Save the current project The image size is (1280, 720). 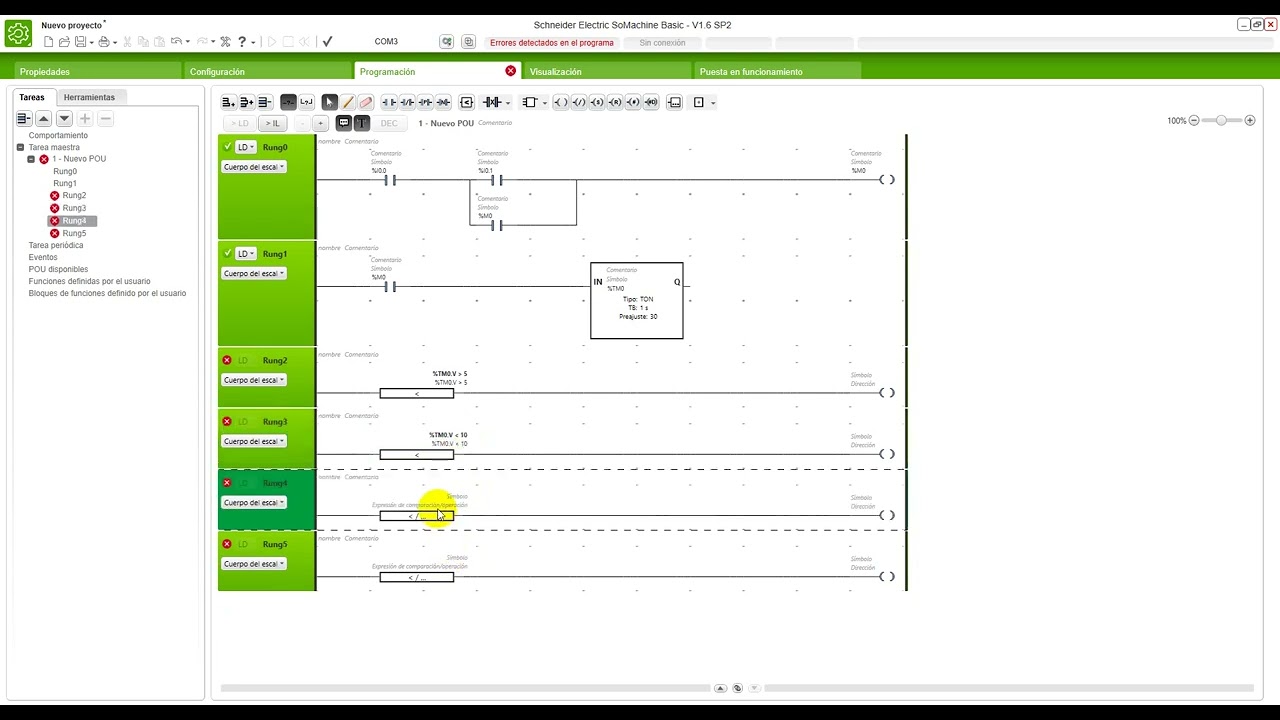tap(79, 42)
